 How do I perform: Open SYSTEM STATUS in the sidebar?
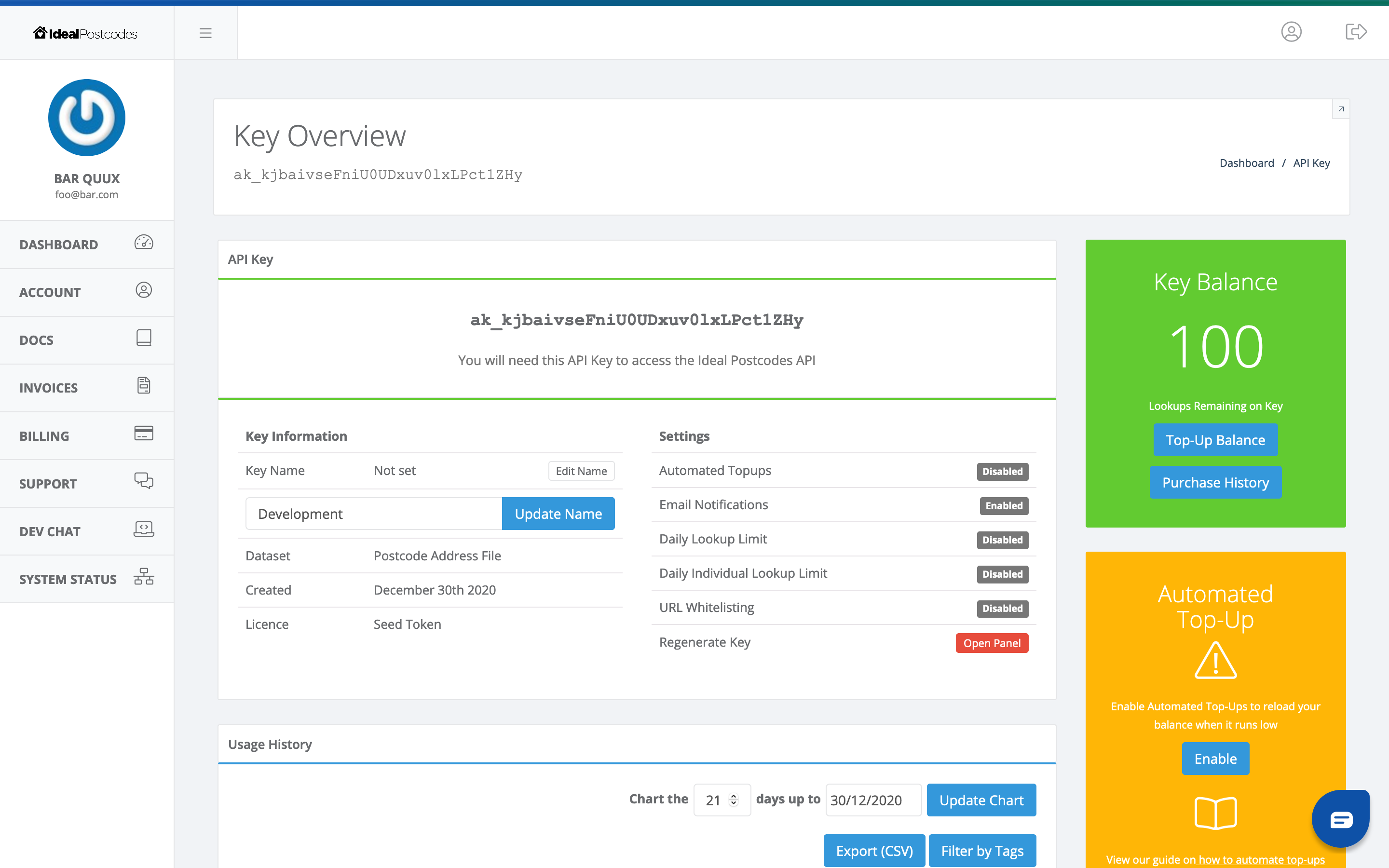87,579
